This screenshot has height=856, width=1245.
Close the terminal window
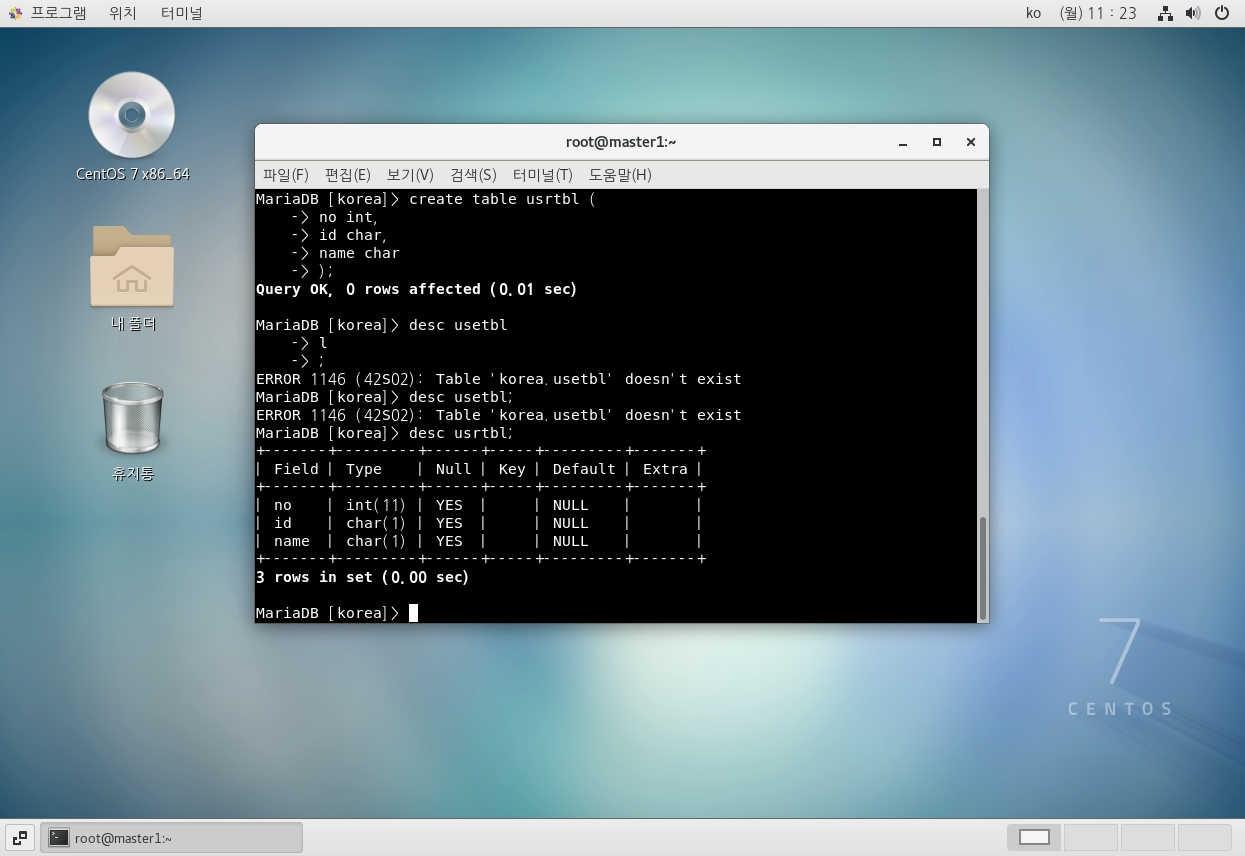(x=970, y=142)
